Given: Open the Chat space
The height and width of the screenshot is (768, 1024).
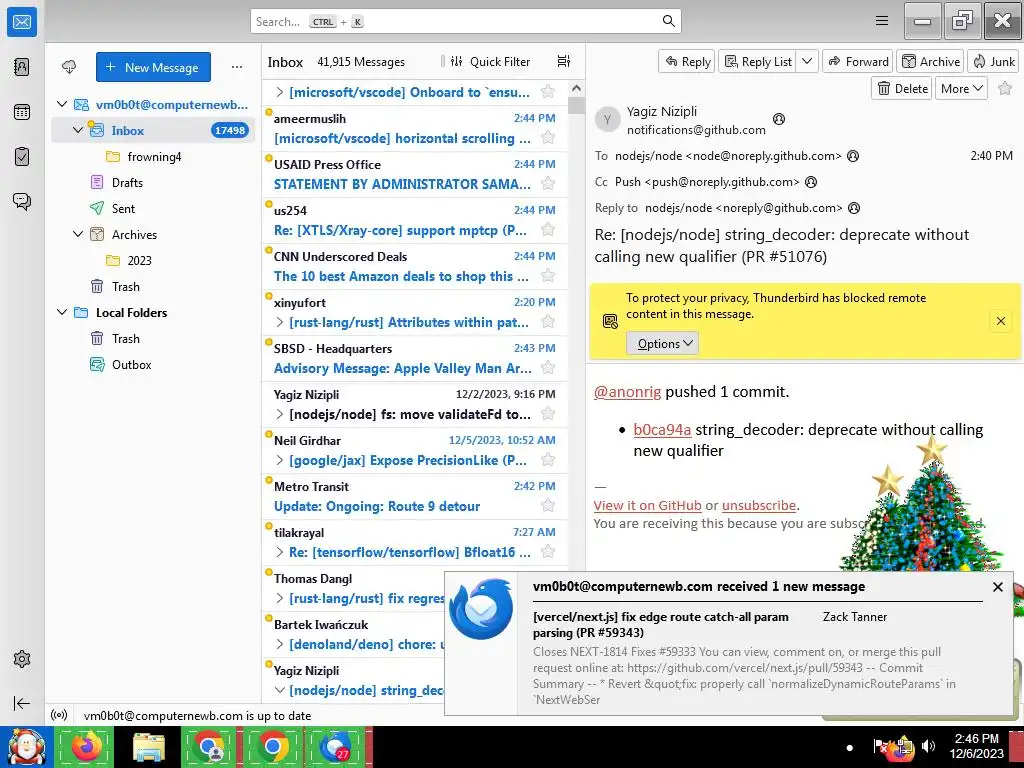Looking at the screenshot, I should (x=22, y=201).
